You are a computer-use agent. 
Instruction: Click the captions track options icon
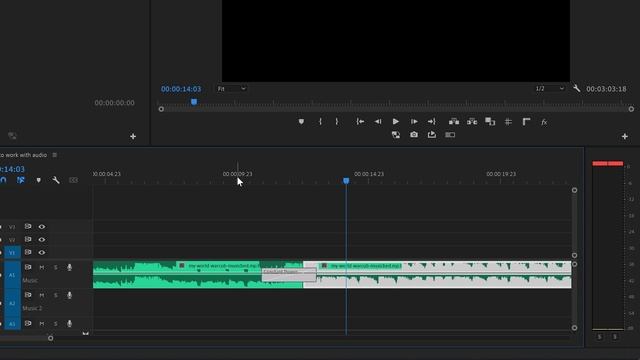[73, 180]
